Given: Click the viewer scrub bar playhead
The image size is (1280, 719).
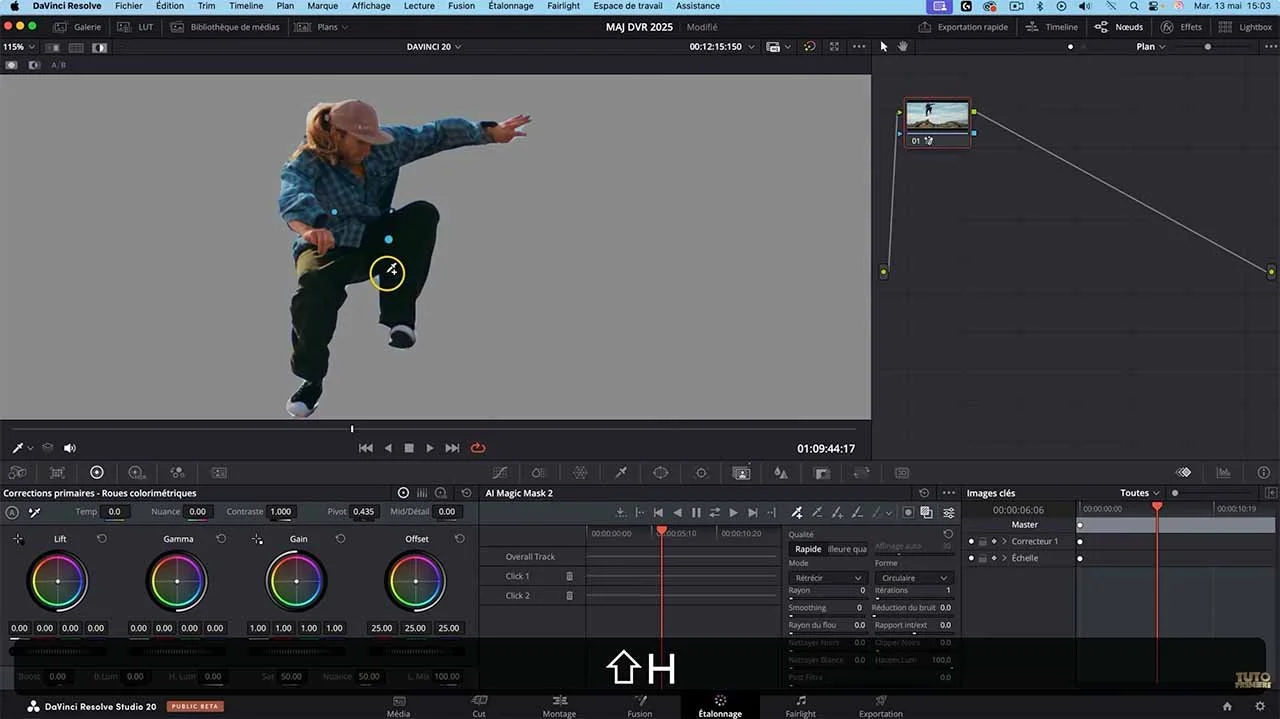Looking at the screenshot, I should tap(352, 429).
